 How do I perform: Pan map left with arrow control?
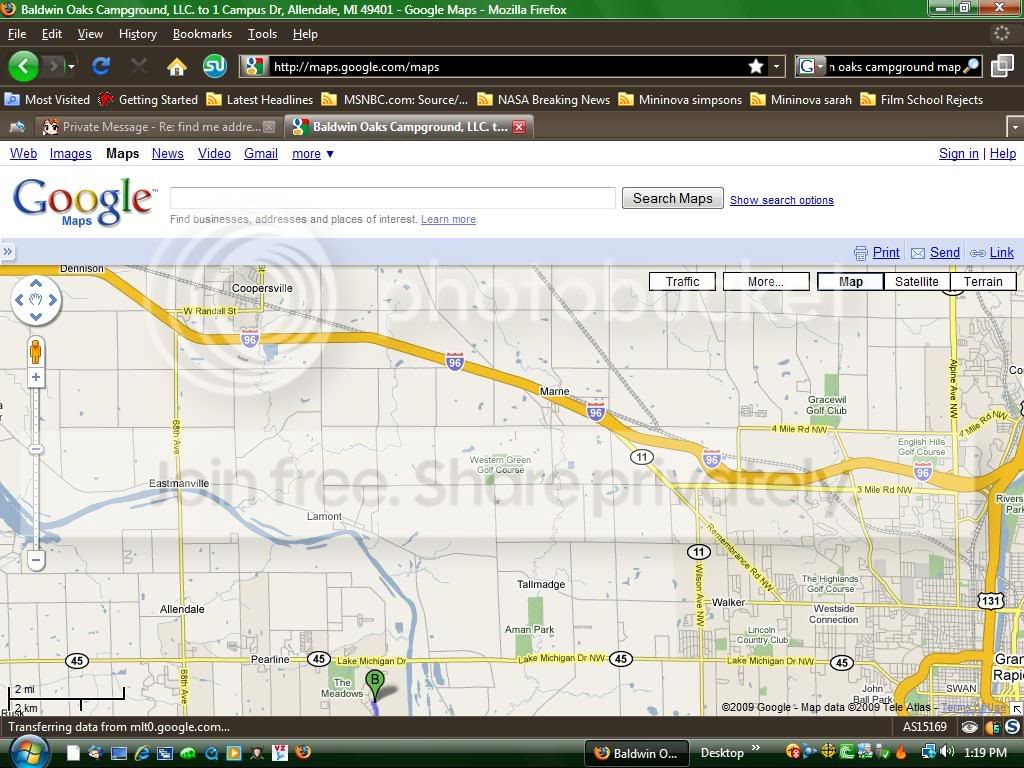[19, 300]
